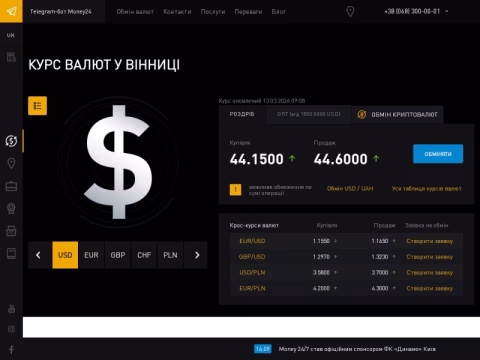Click phone number +38 (068) 300-00-01
This screenshot has width=480, height=360.
click(x=412, y=11)
